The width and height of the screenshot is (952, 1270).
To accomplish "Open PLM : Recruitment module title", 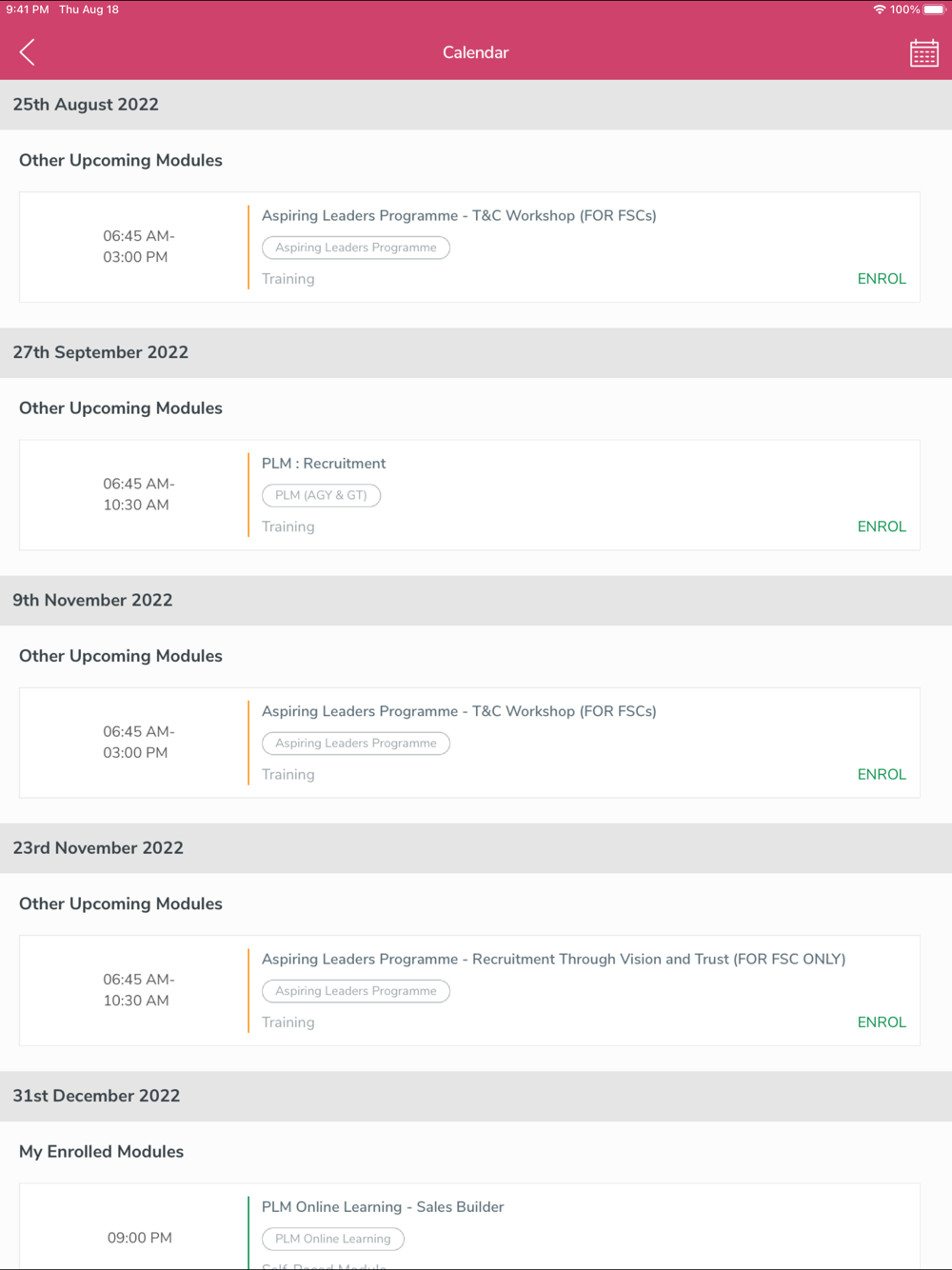I will (x=324, y=464).
